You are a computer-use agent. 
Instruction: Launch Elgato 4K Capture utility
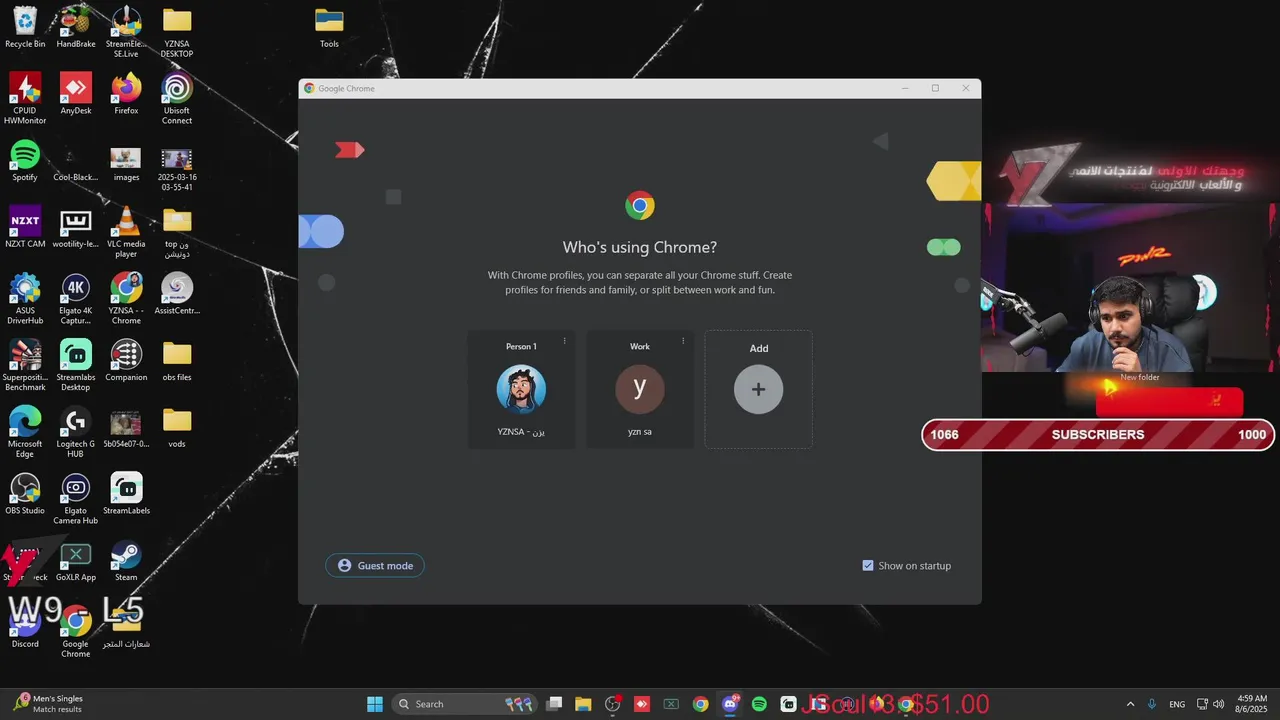point(76,299)
